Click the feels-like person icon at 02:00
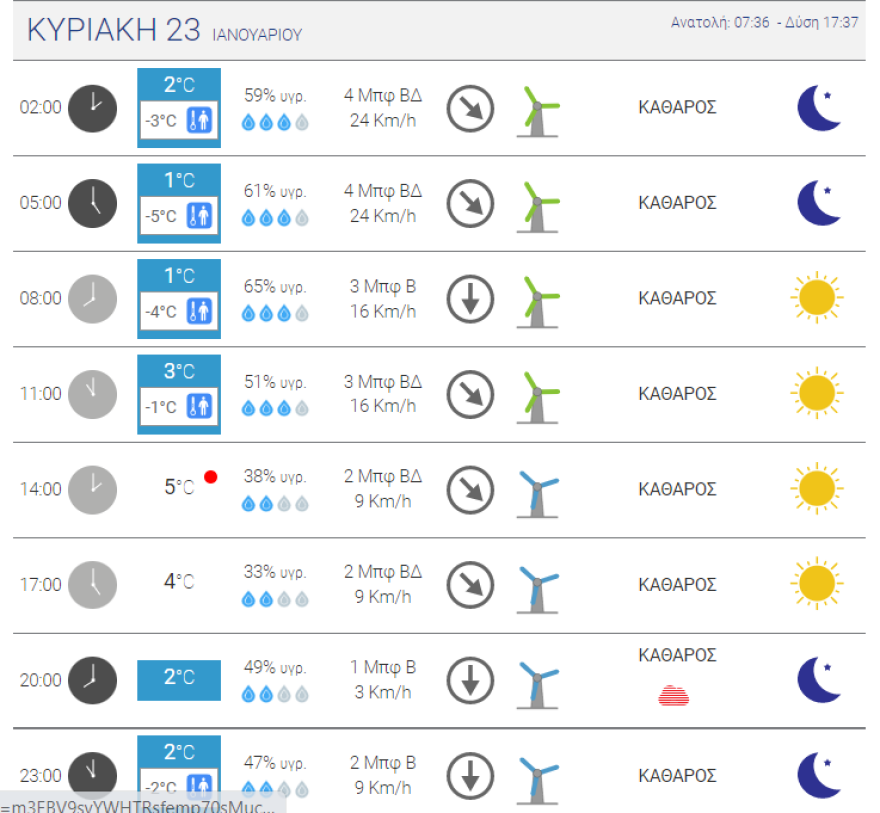Screen dimensions: 880x813 201,121
